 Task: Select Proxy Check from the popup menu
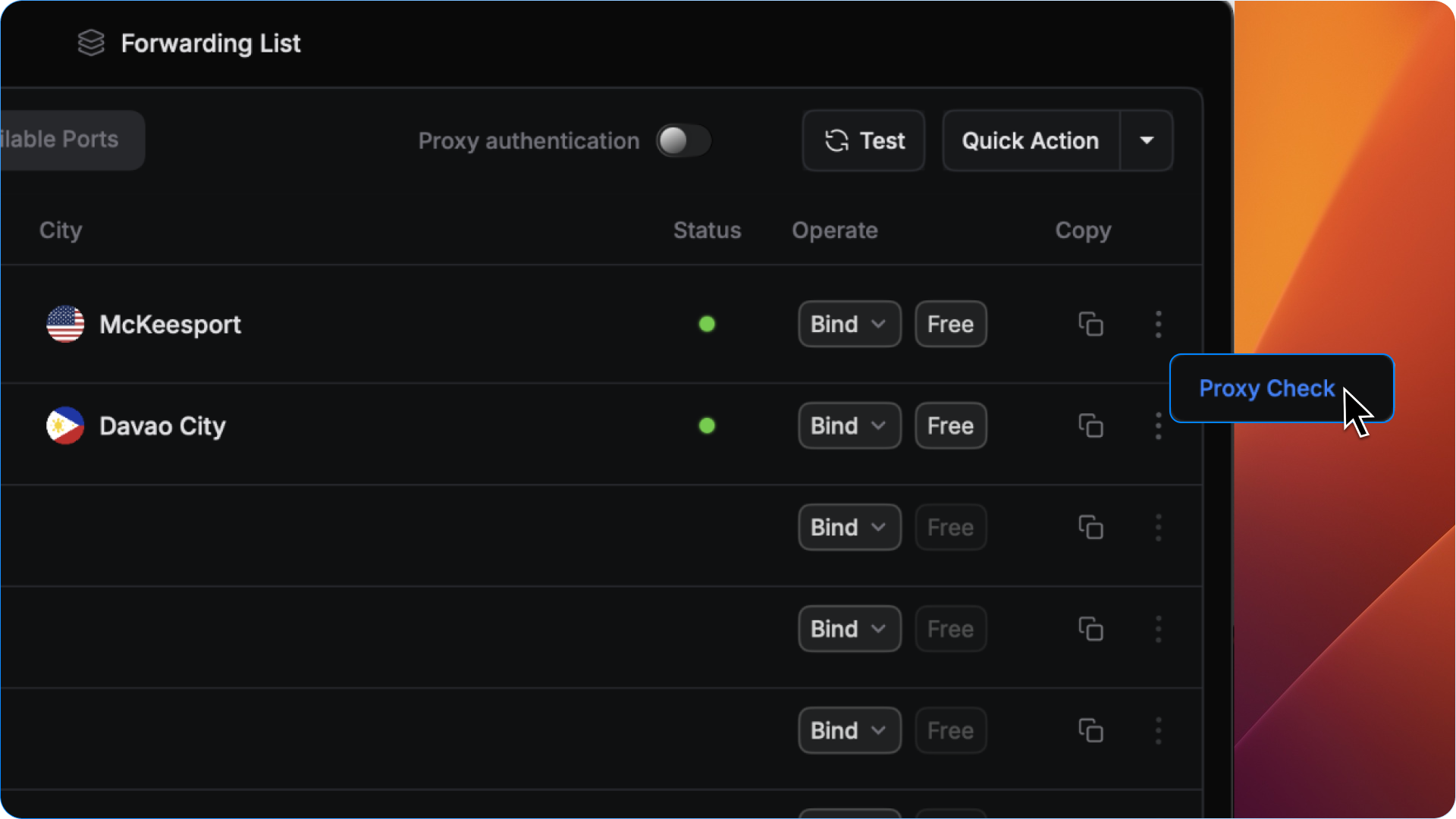(1266, 388)
